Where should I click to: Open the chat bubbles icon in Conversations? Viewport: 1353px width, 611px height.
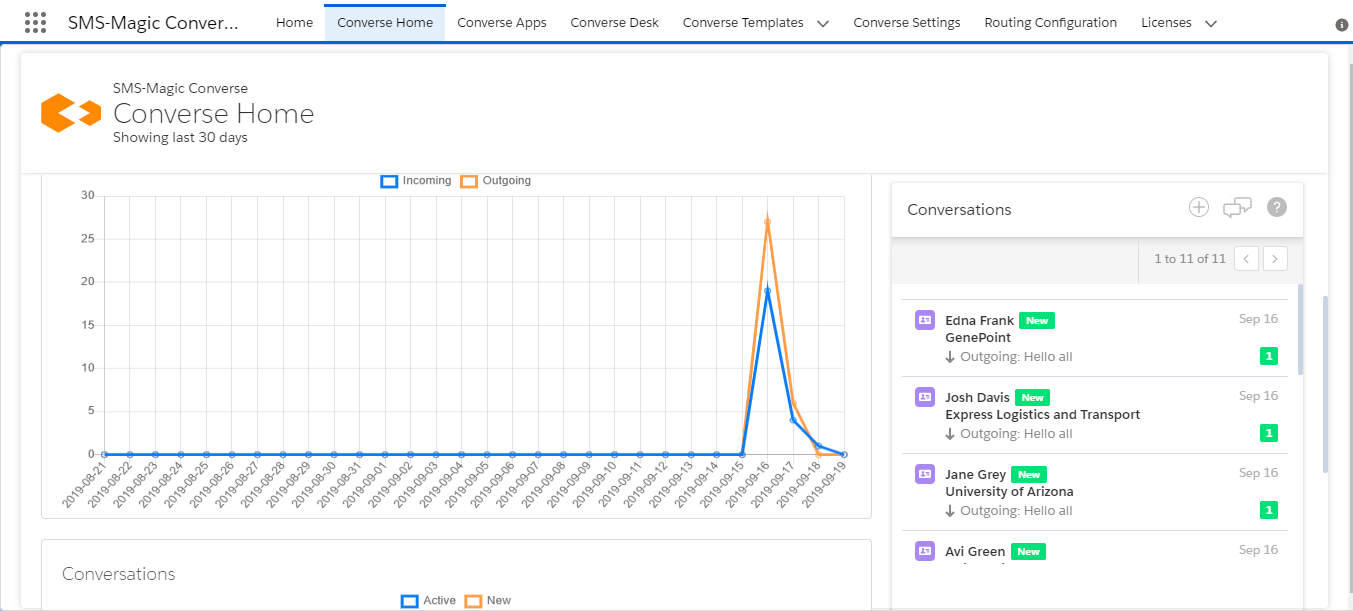(x=1237, y=207)
